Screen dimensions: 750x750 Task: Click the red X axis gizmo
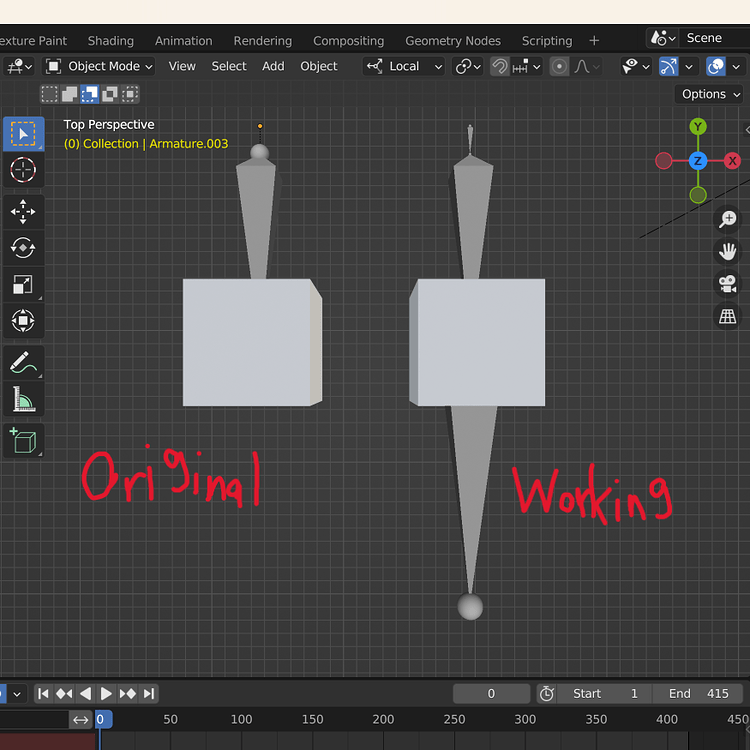(732, 161)
